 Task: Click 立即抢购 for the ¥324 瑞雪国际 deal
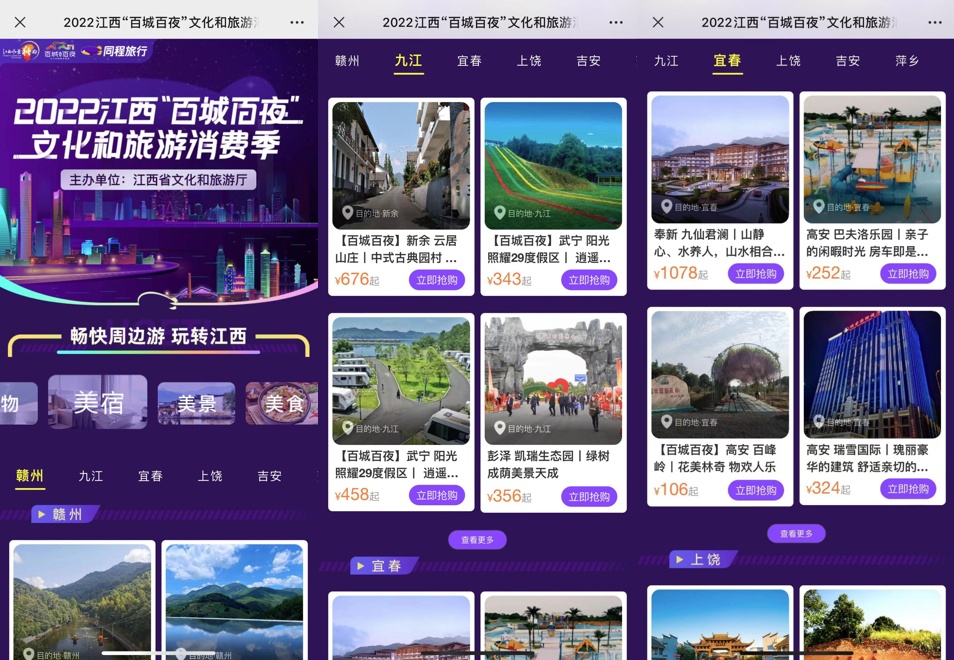coord(908,488)
